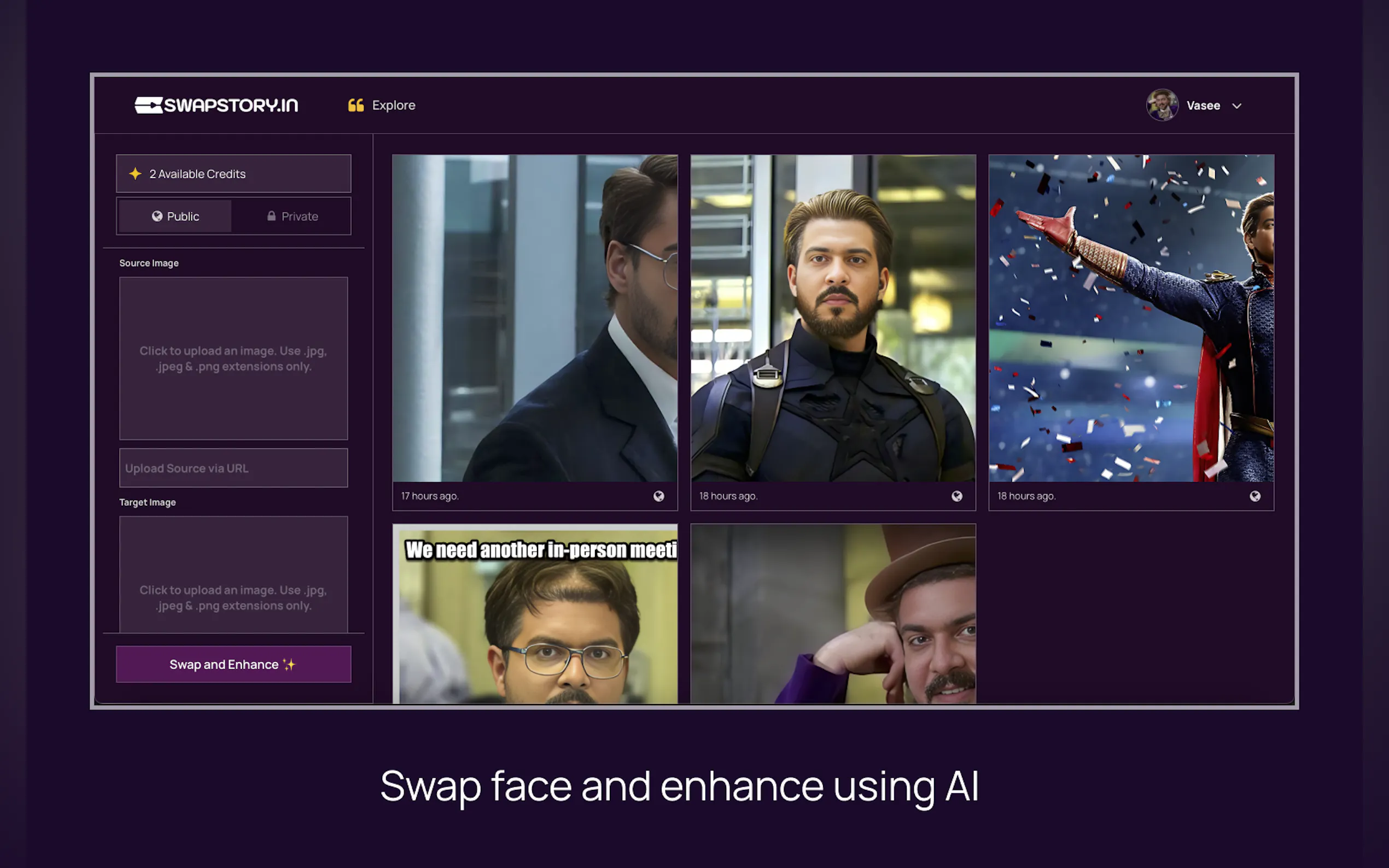The height and width of the screenshot is (868, 1389).
Task: Open the Explore page
Action: point(393,105)
